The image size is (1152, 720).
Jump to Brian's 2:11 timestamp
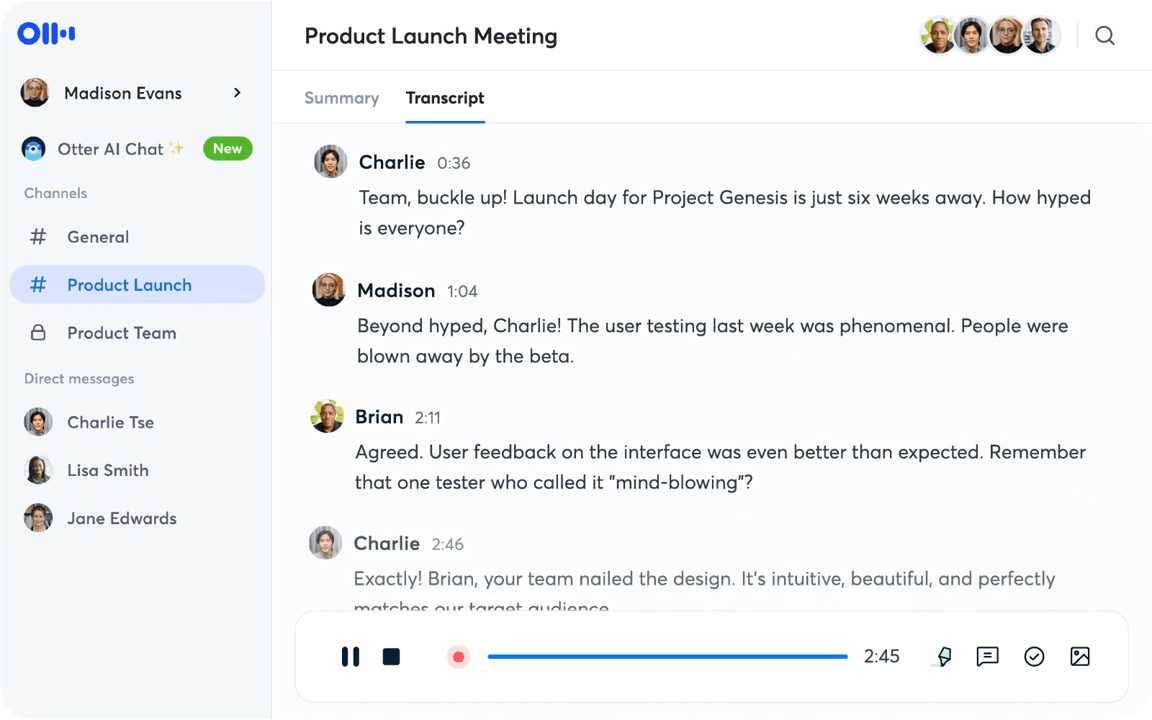tap(428, 418)
